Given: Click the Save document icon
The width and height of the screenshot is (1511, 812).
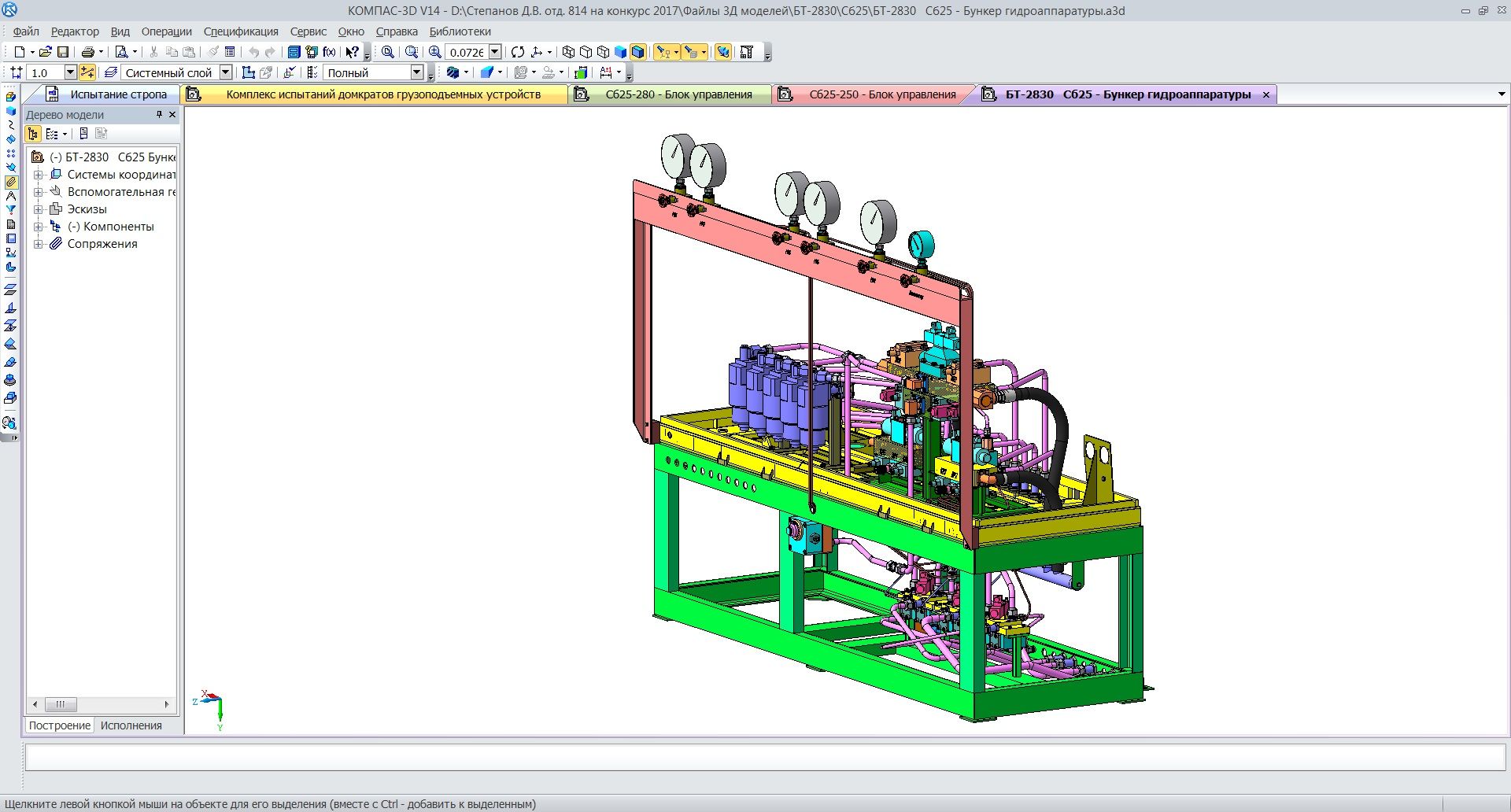Looking at the screenshot, I should click(x=63, y=52).
